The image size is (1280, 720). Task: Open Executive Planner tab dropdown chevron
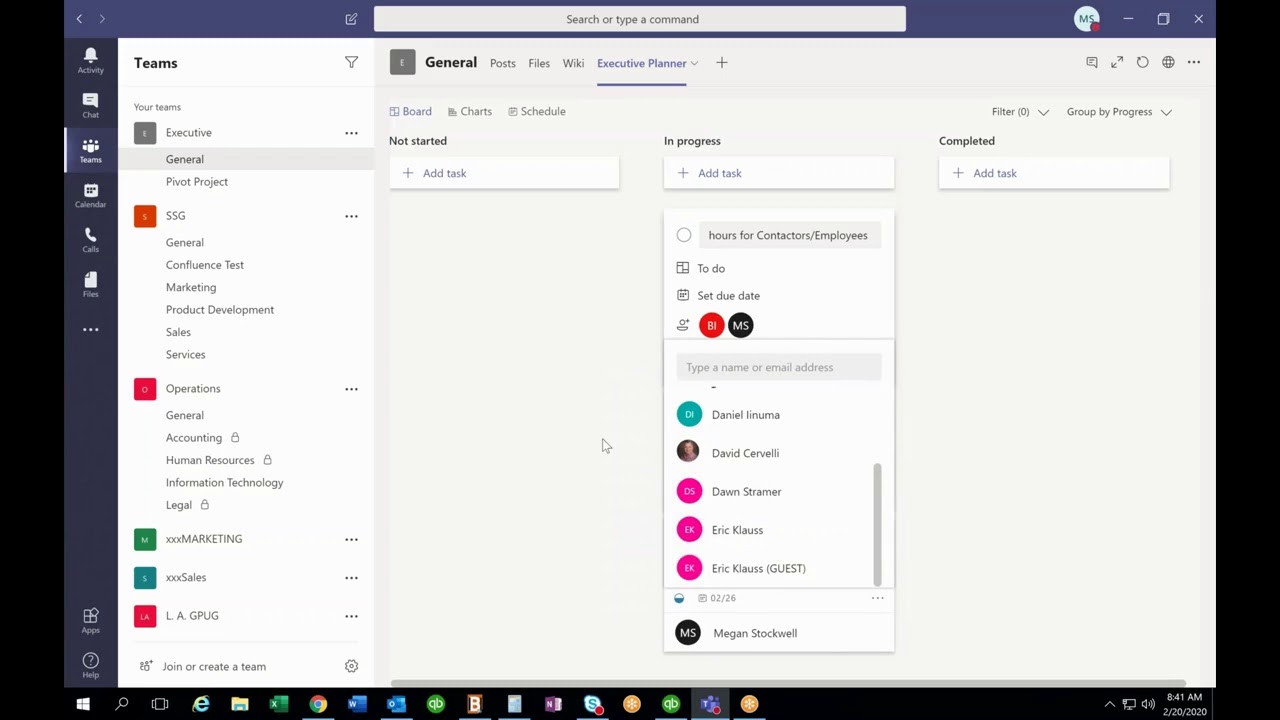[x=694, y=63]
